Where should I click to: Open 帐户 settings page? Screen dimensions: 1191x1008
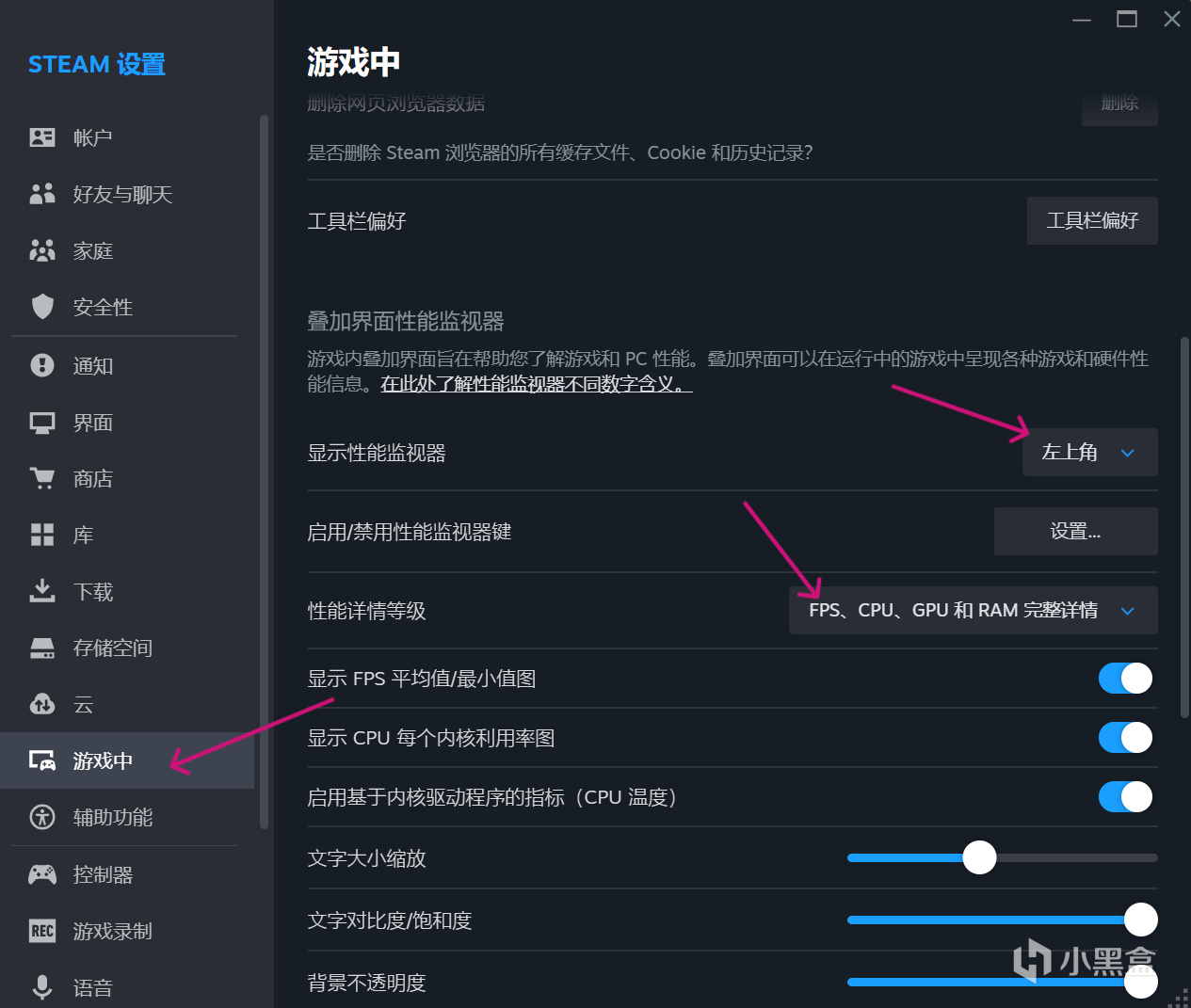127,137
